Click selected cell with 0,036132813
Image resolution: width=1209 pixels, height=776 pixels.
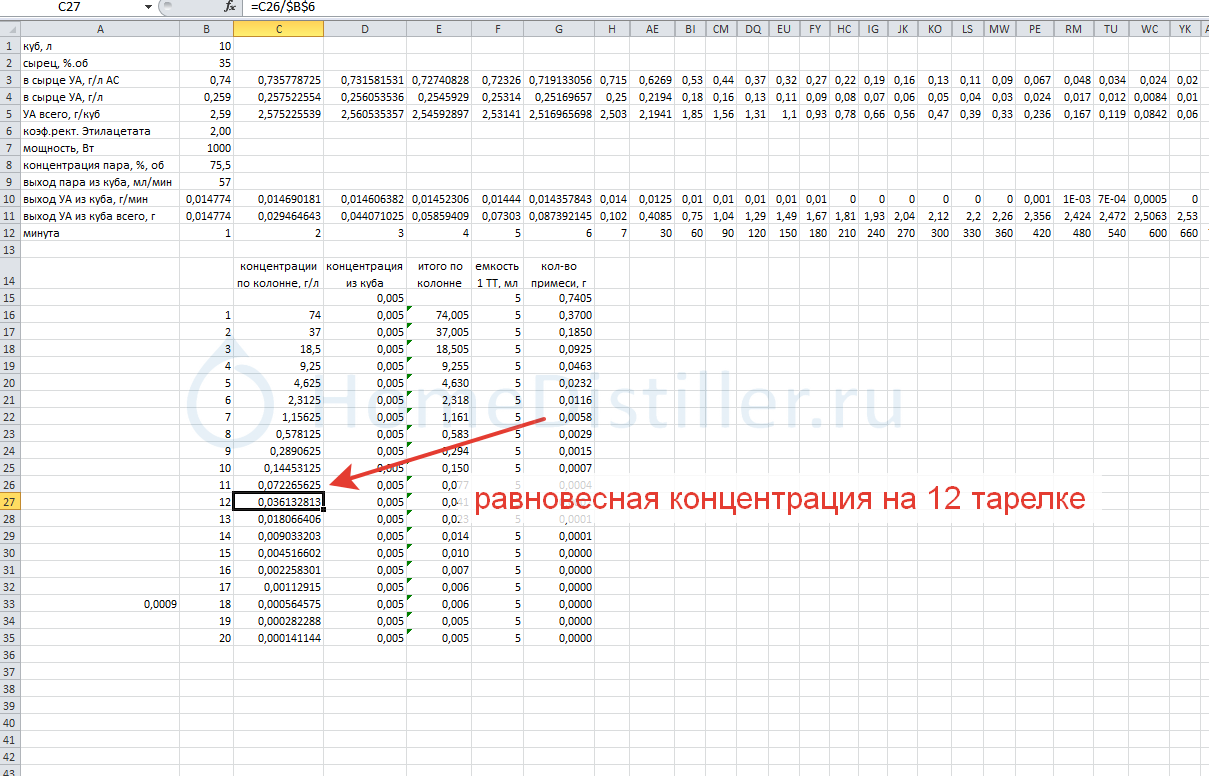(x=278, y=502)
